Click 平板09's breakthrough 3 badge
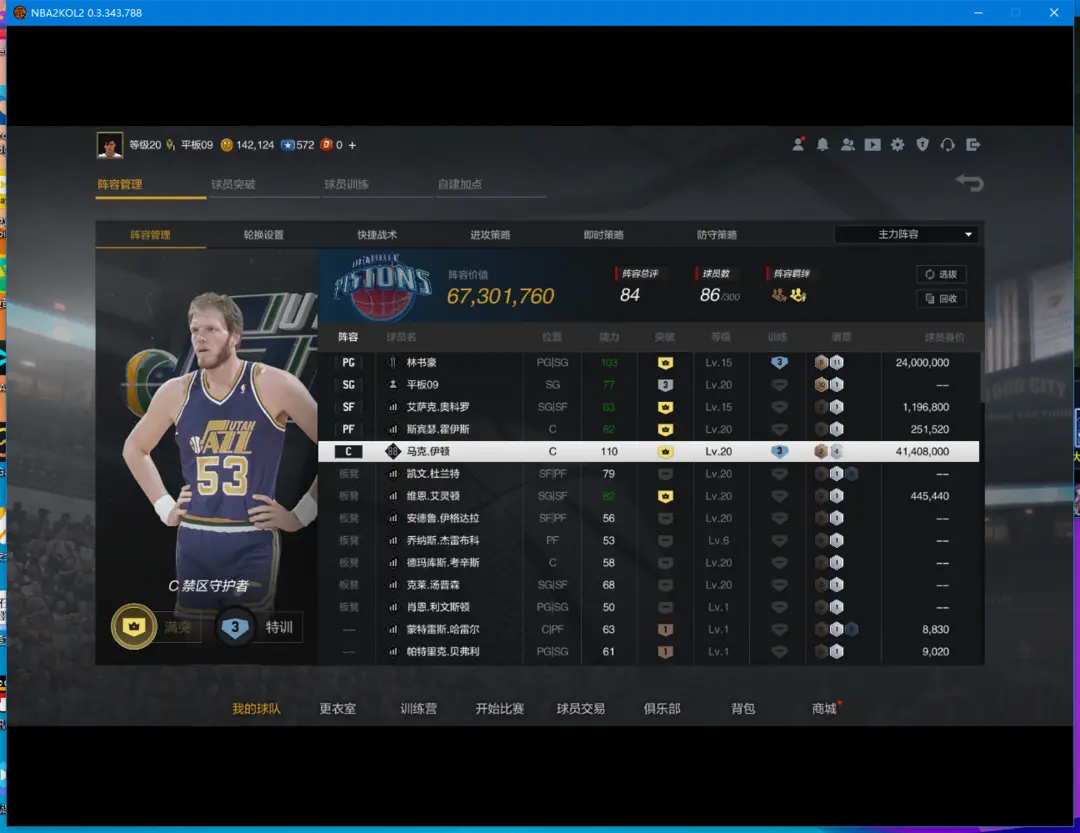 point(665,384)
